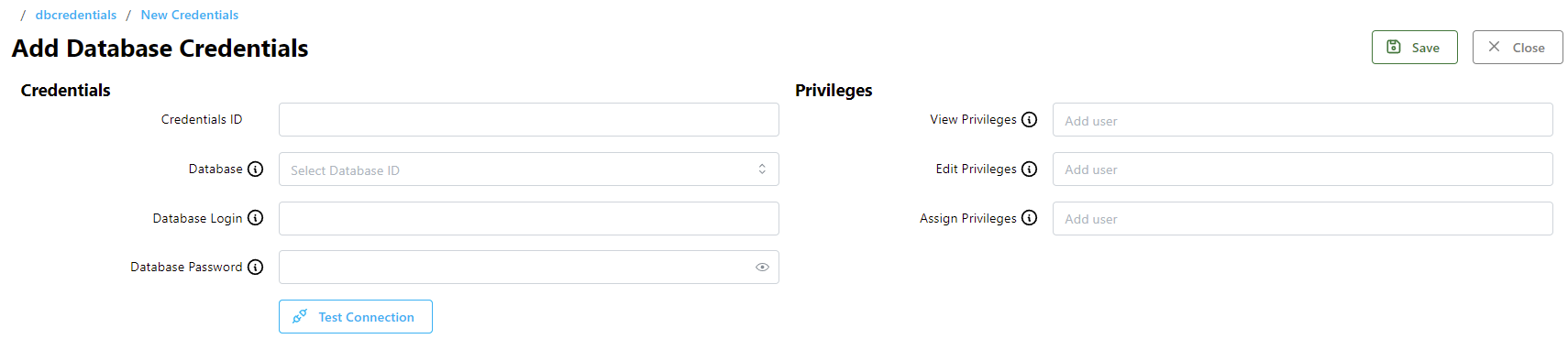Save the database credentials
1568x339 pixels.
coord(1414,48)
